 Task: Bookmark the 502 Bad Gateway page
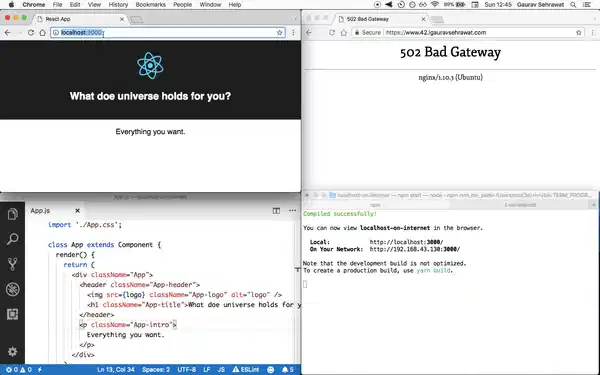578,33
